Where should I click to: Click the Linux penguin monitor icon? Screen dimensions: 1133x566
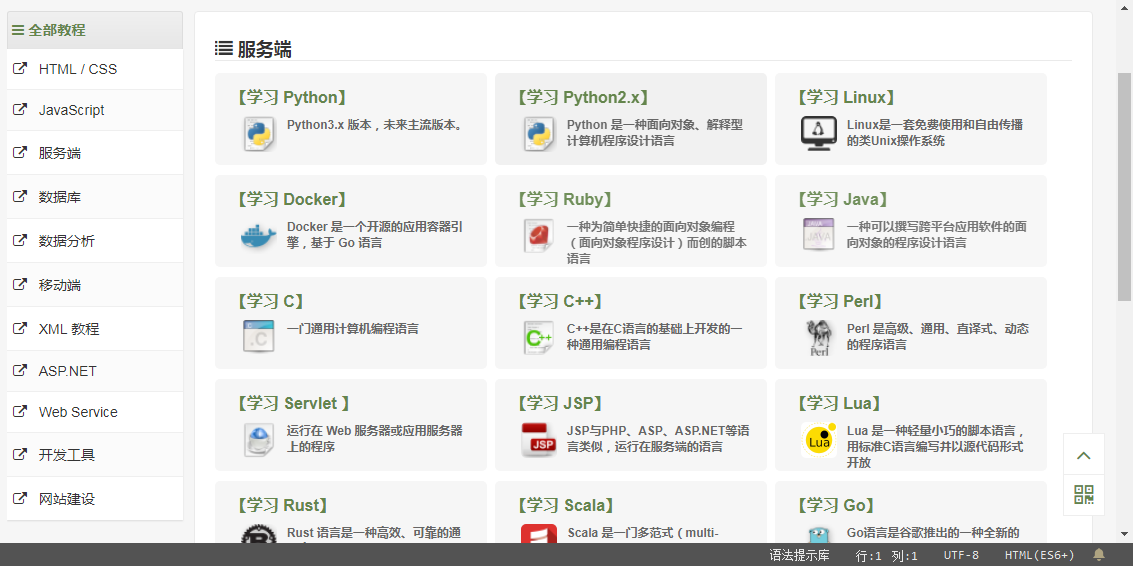pos(819,134)
